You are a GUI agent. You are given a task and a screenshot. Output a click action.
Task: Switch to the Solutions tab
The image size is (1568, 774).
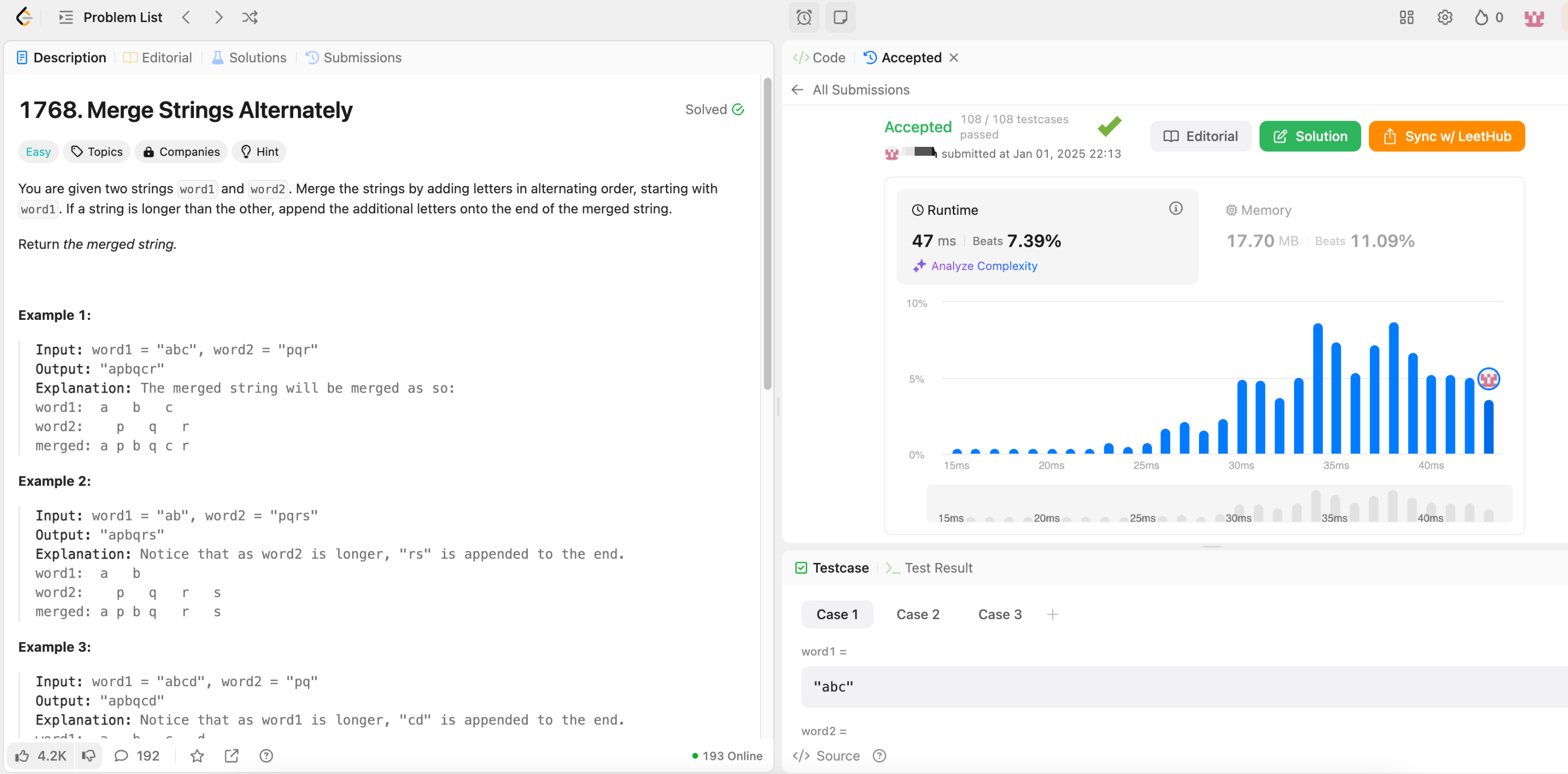(249, 58)
